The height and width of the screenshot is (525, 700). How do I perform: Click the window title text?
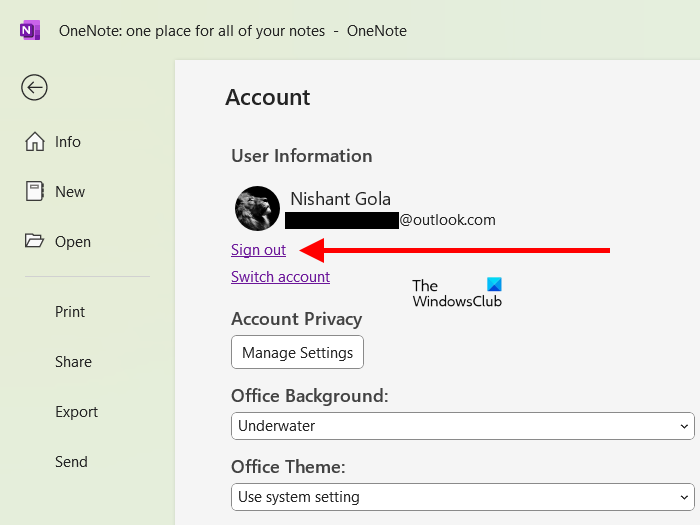click(x=232, y=31)
